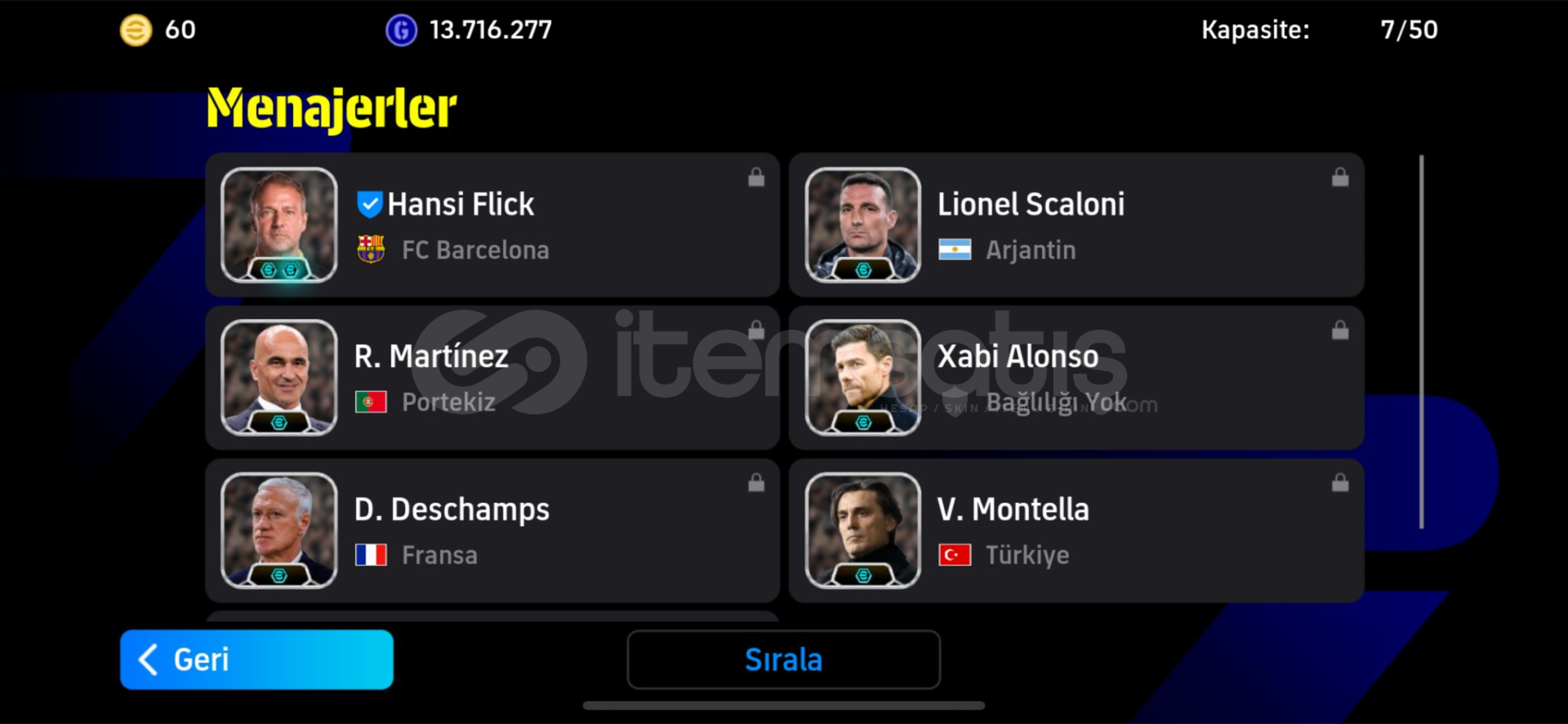Click the Argentina flag icon
The image size is (1568, 724).
955,249
